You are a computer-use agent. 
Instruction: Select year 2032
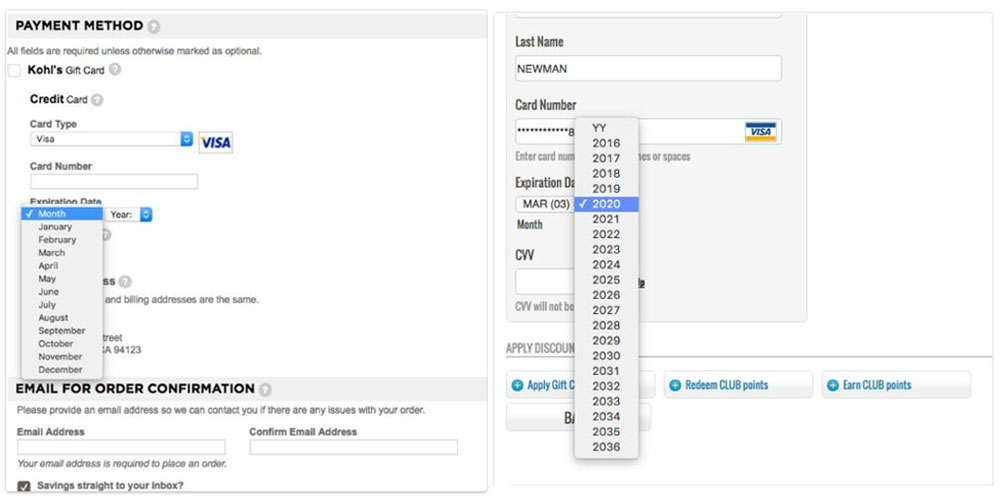point(606,386)
